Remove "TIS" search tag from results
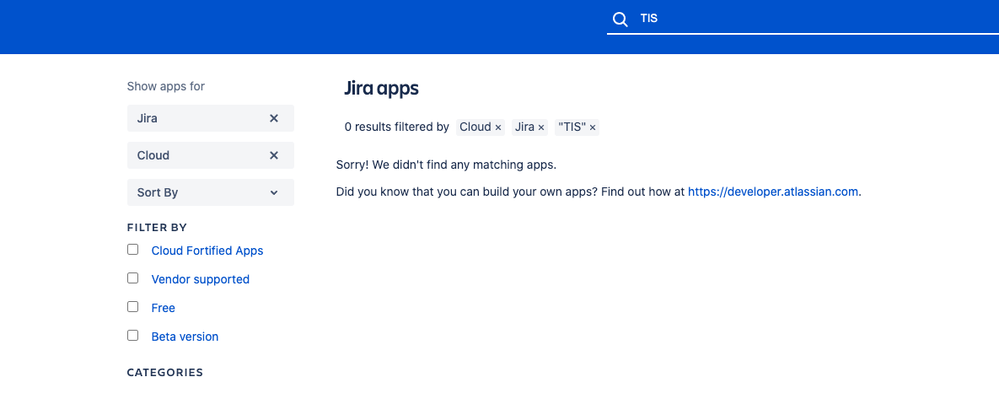999x405 pixels. (x=593, y=128)
